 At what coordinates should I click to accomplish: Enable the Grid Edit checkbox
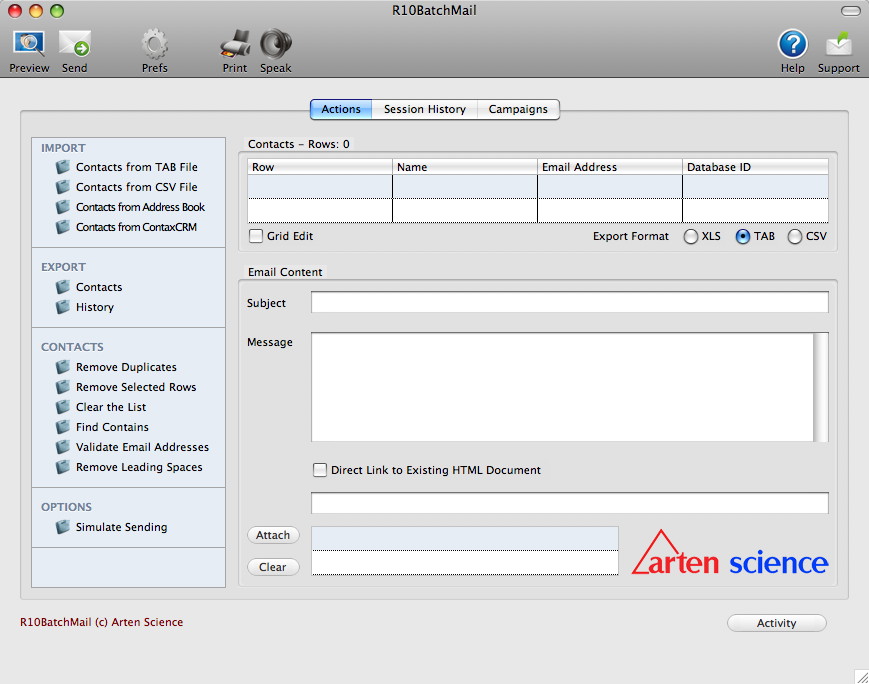255,236
